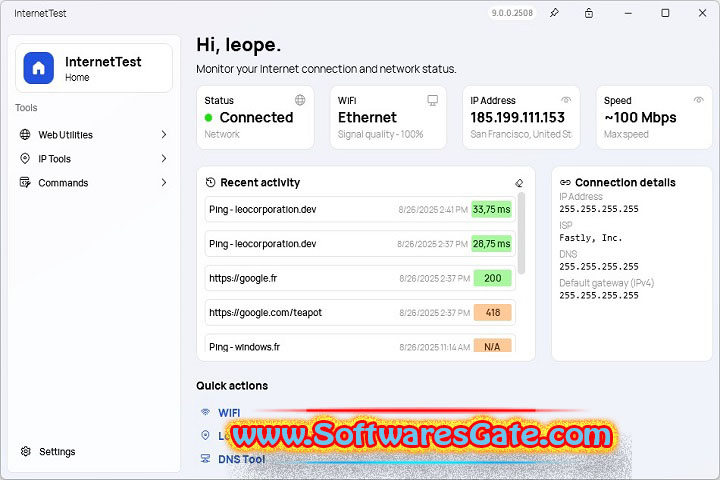Open the https://google.com/teapot activity entry
This screenshot has width=720, height=480.
pos(360,313)
